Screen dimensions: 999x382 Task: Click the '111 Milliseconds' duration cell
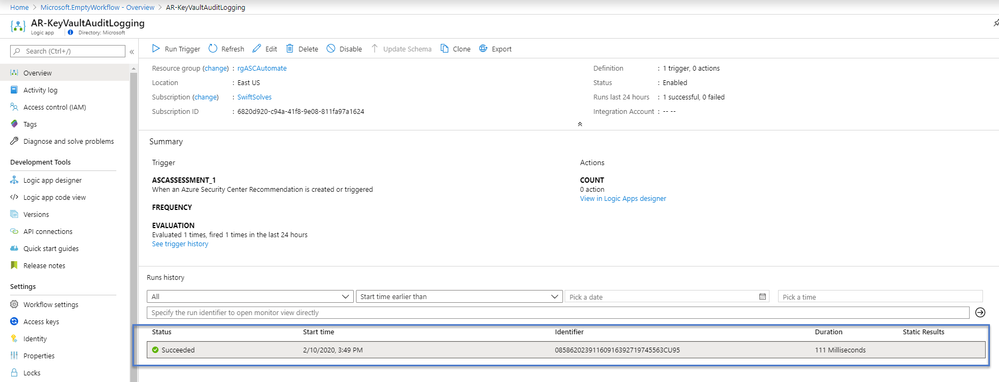pyautogui.click(x=840, y=350)
